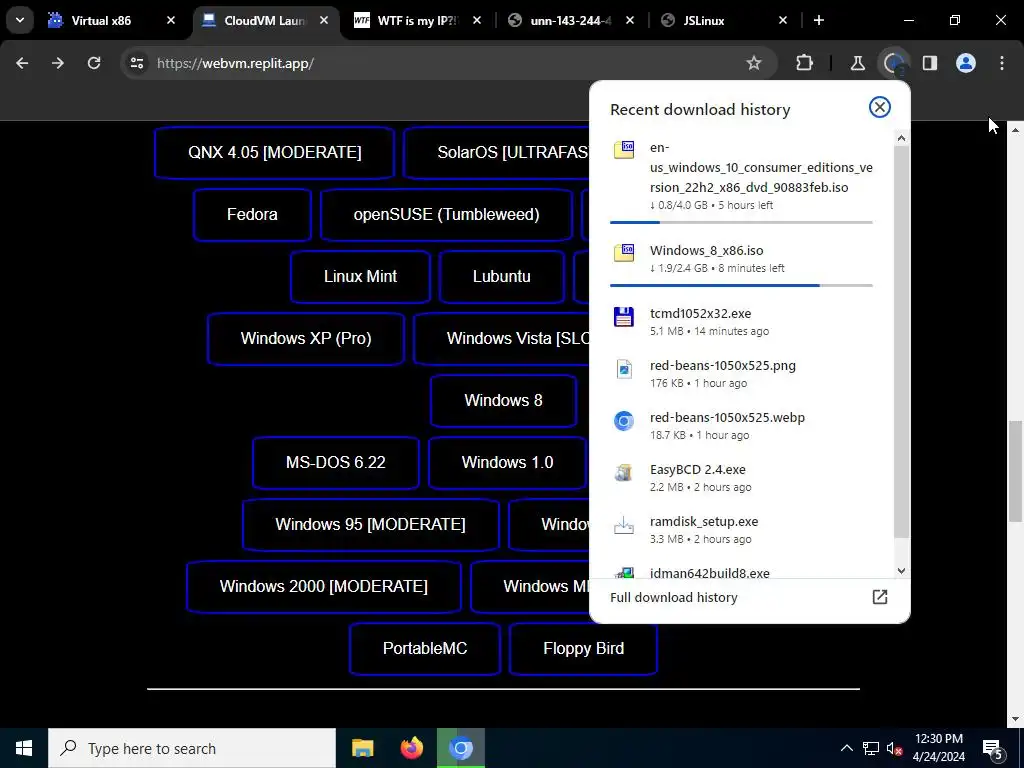This screenshot has height=768, width=1024.
Task: Open the Extensions puzzle icon
Action: coord(805,63)
